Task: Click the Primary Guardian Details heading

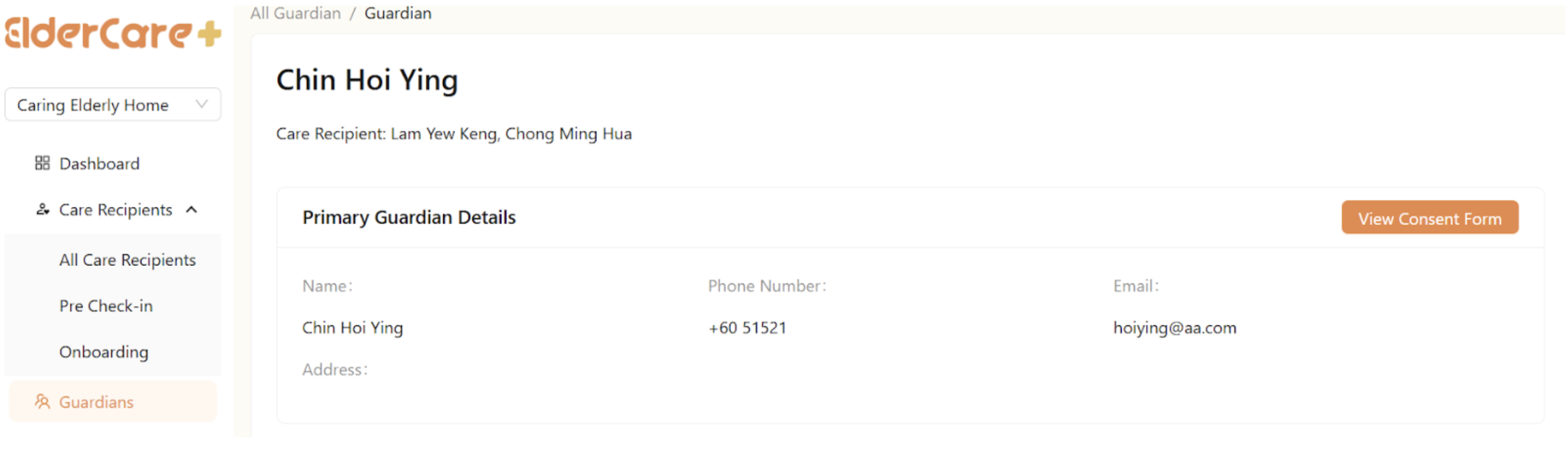Action: coord(409,217)
